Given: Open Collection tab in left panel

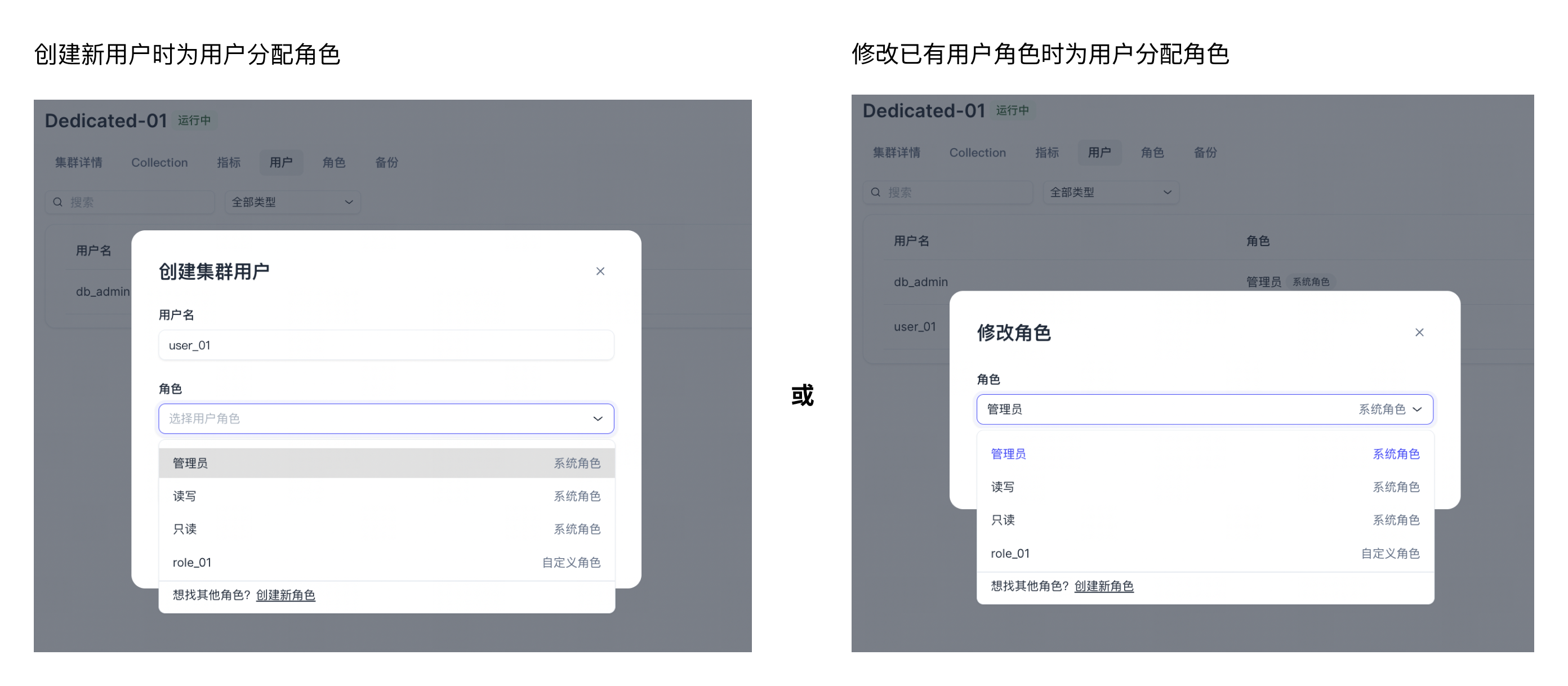Looking at the screenshot, I should (x=159, y=163).
